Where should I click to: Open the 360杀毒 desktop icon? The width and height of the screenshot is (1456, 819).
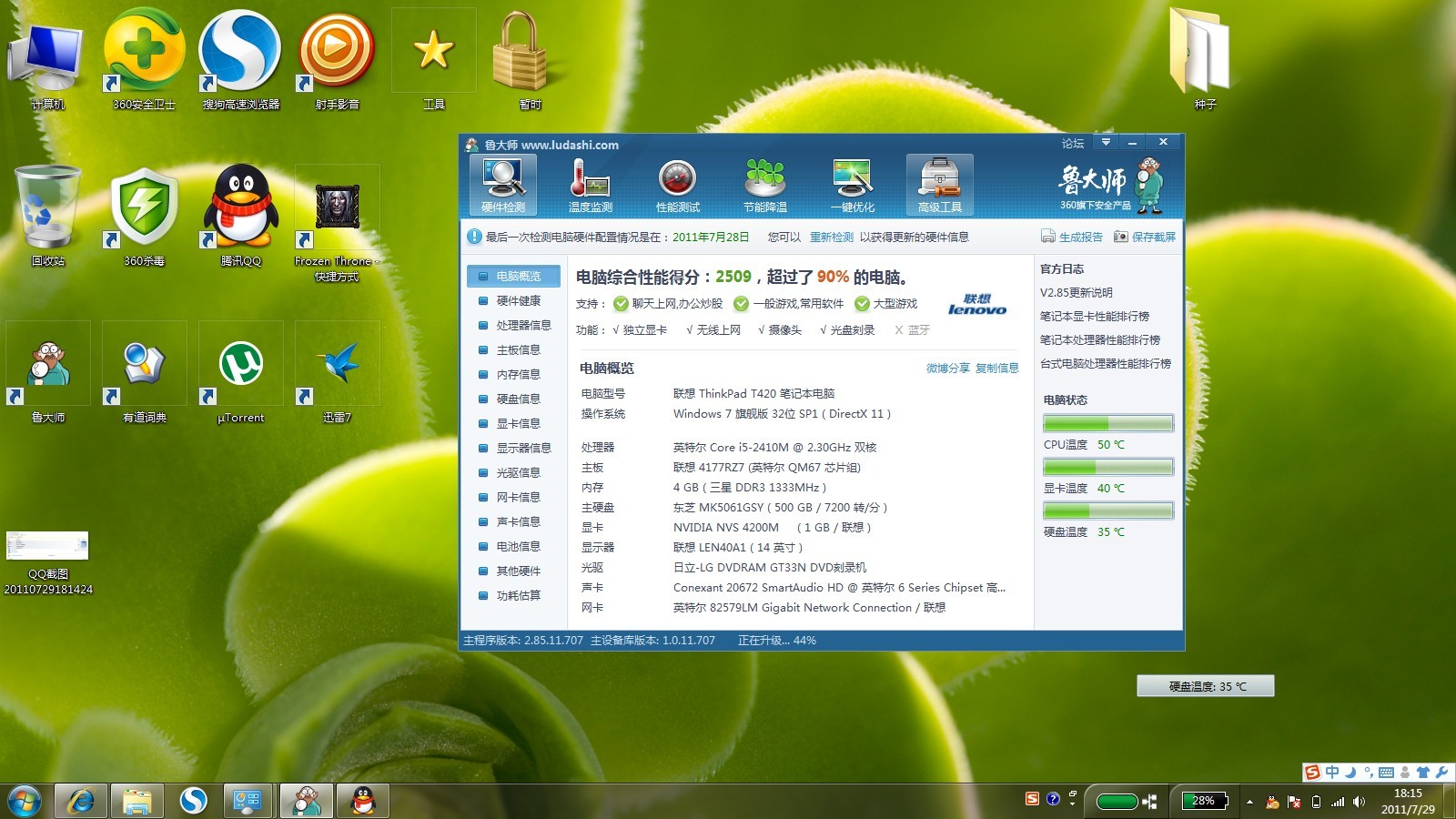pyautogui.click(x=144, y=217)
